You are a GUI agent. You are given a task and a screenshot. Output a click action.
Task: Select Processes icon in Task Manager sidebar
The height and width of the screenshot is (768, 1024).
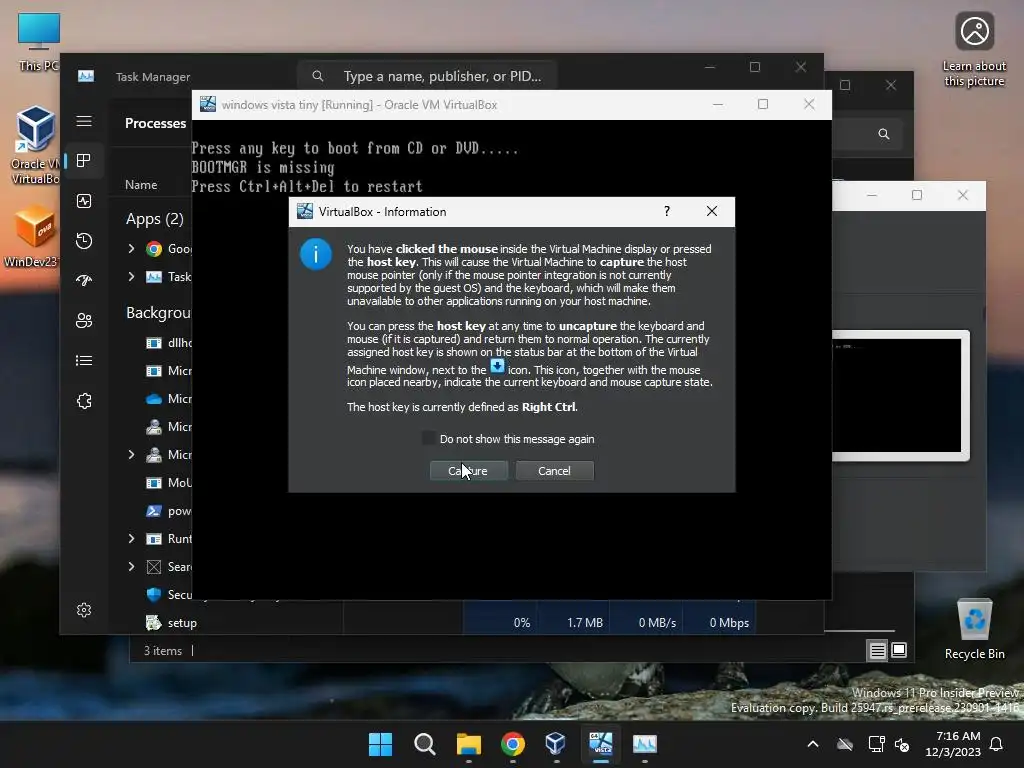point(84,161)
